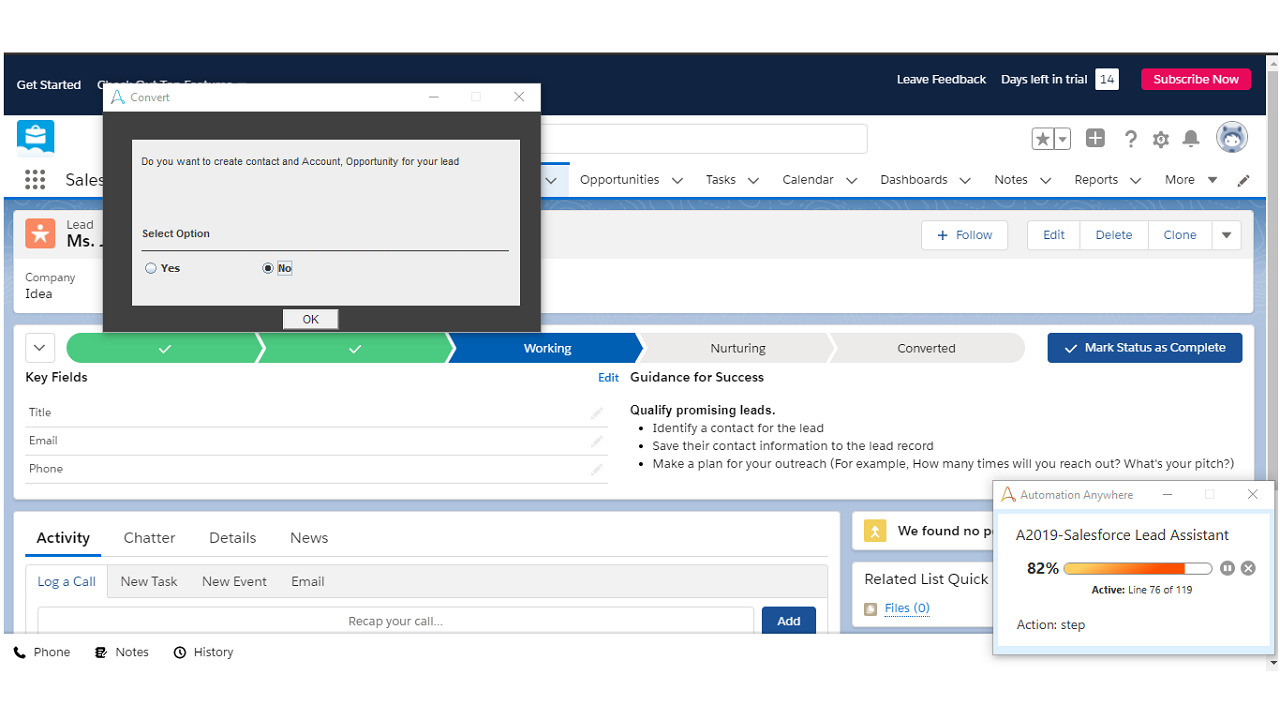Click the Nurturing stage in path
This screenshot has height=720, width=1280.
tap(737, 348)
